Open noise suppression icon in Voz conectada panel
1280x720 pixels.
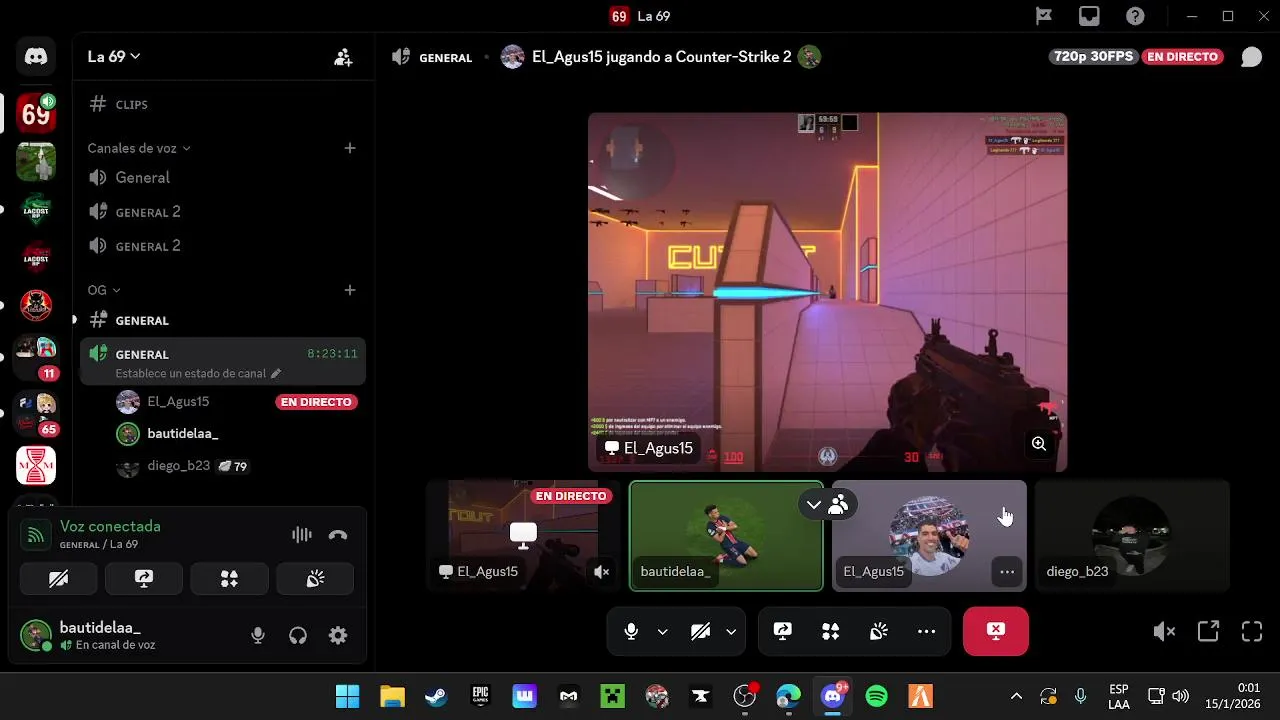[301, 535]
